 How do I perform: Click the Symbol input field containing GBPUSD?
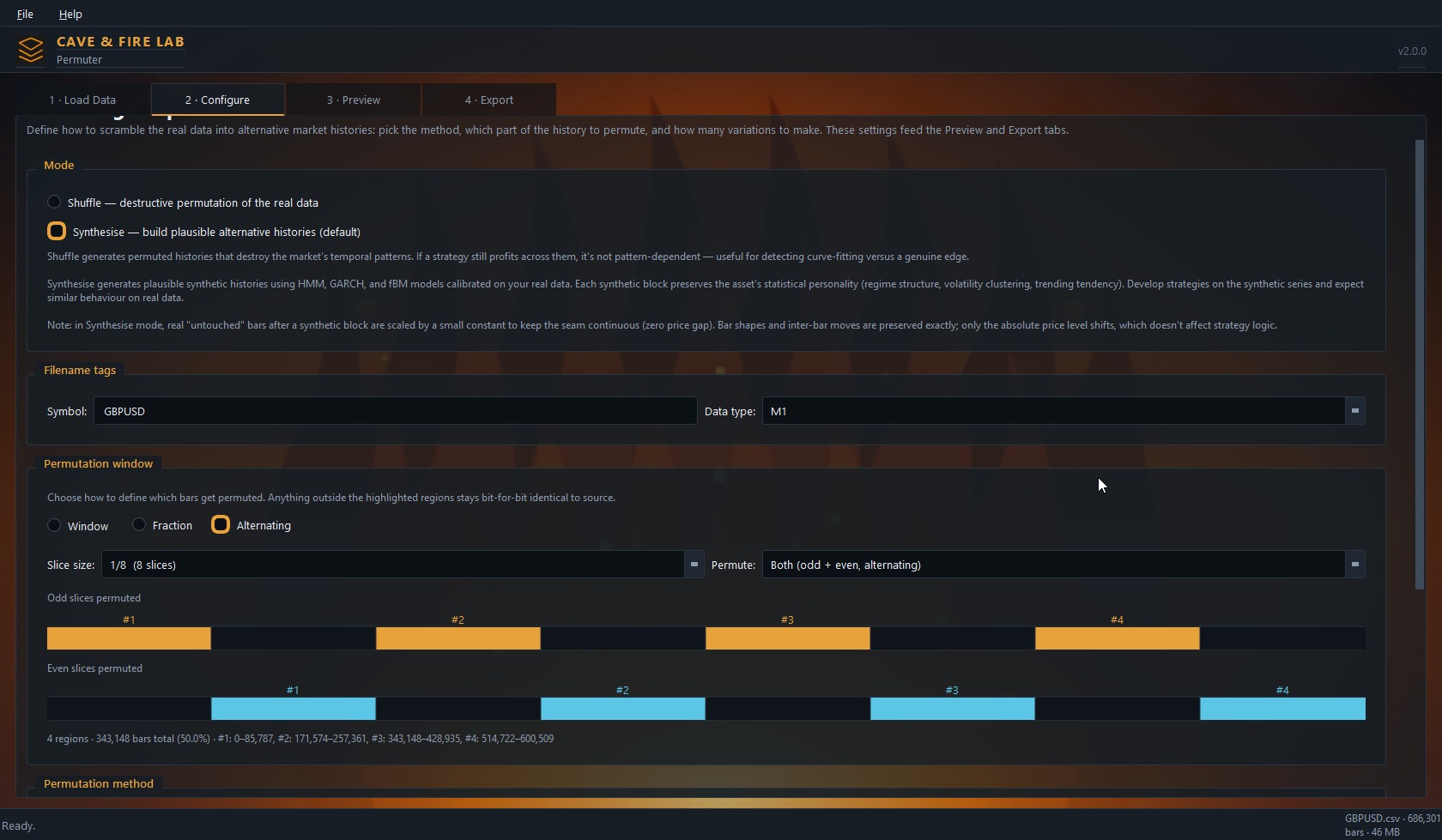(x=395, y=411)
